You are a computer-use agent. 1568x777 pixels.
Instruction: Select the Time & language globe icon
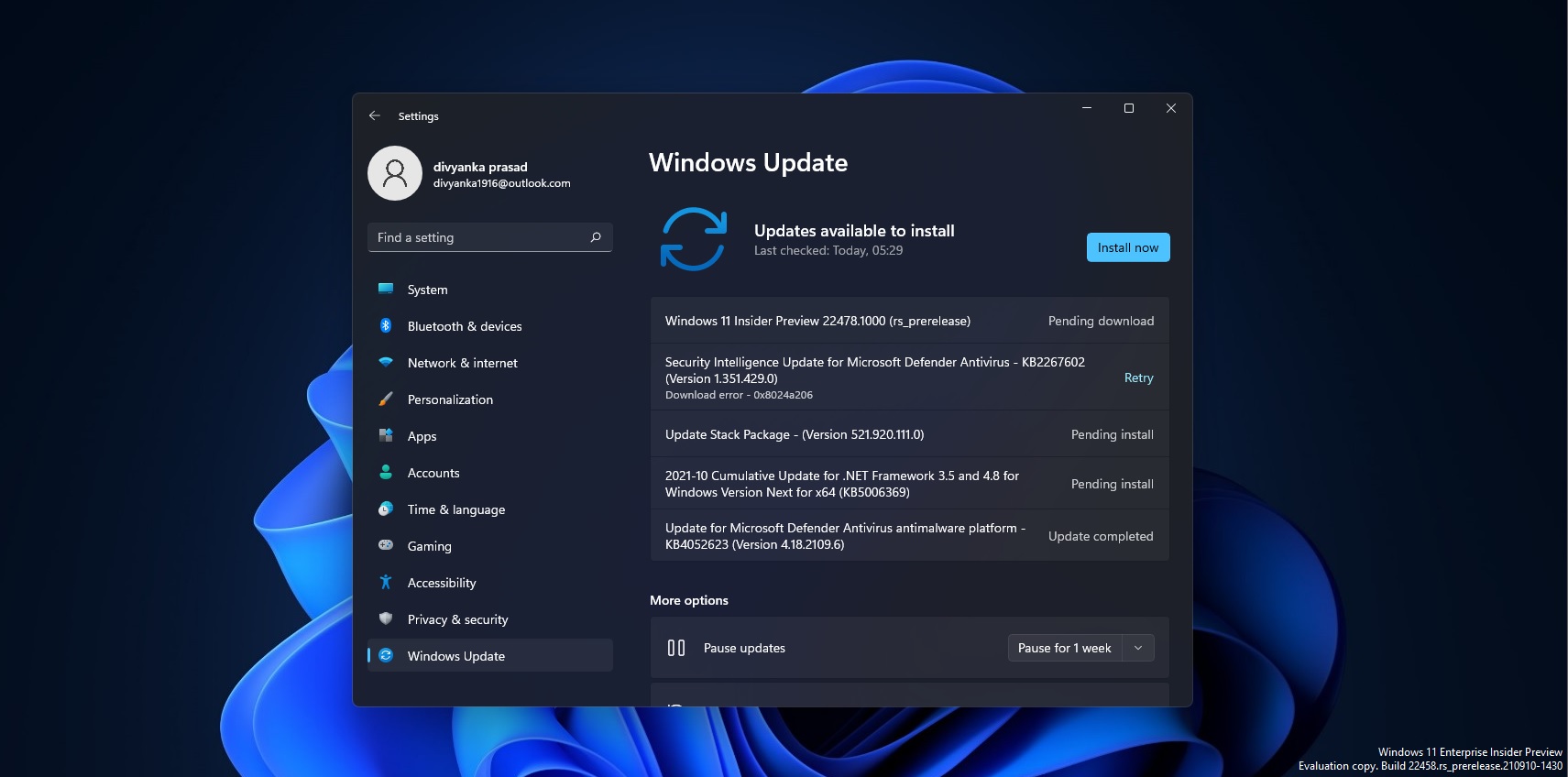click(x=386, y=509)
